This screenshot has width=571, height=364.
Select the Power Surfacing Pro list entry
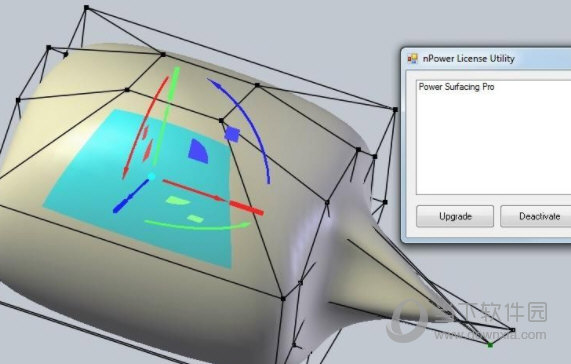[x=456, y=87]
